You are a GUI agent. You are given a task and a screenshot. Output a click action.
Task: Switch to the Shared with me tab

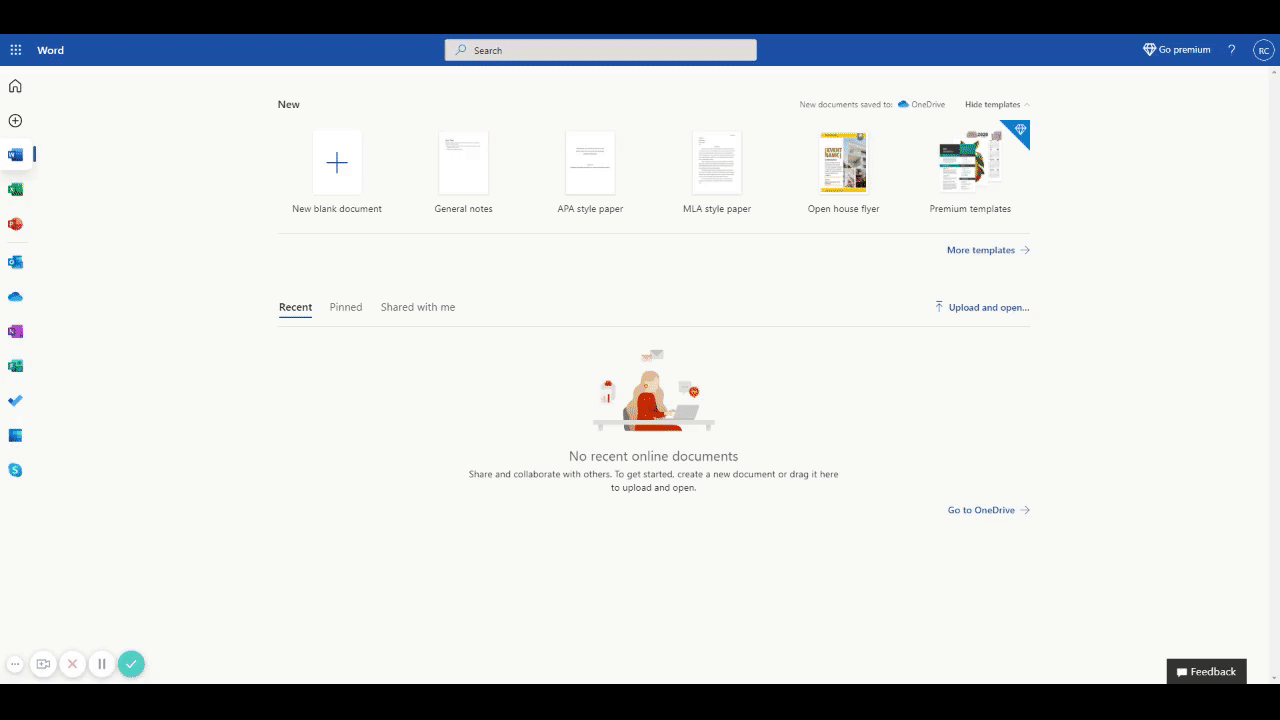417,307
